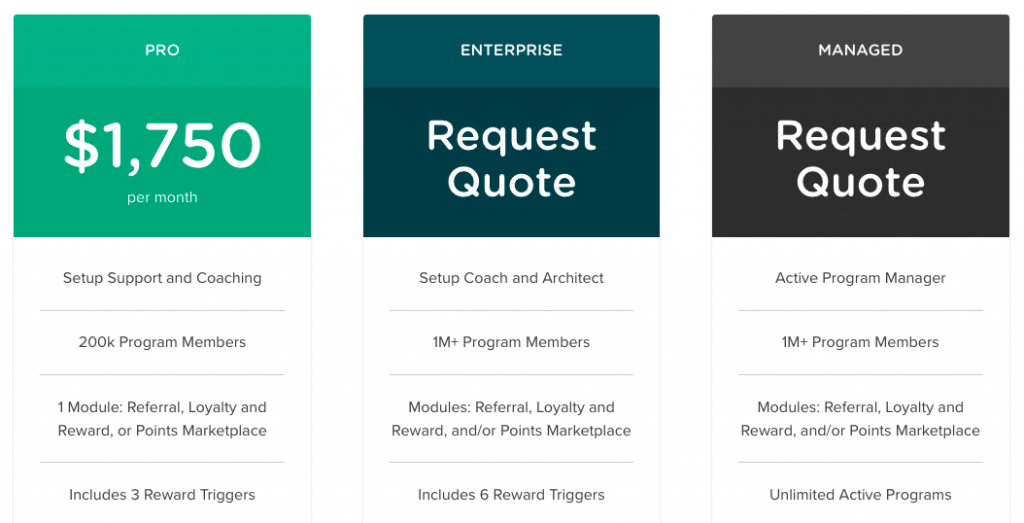
Task: Click Enterprise Request Quote panel
Action: pos(511,162)
